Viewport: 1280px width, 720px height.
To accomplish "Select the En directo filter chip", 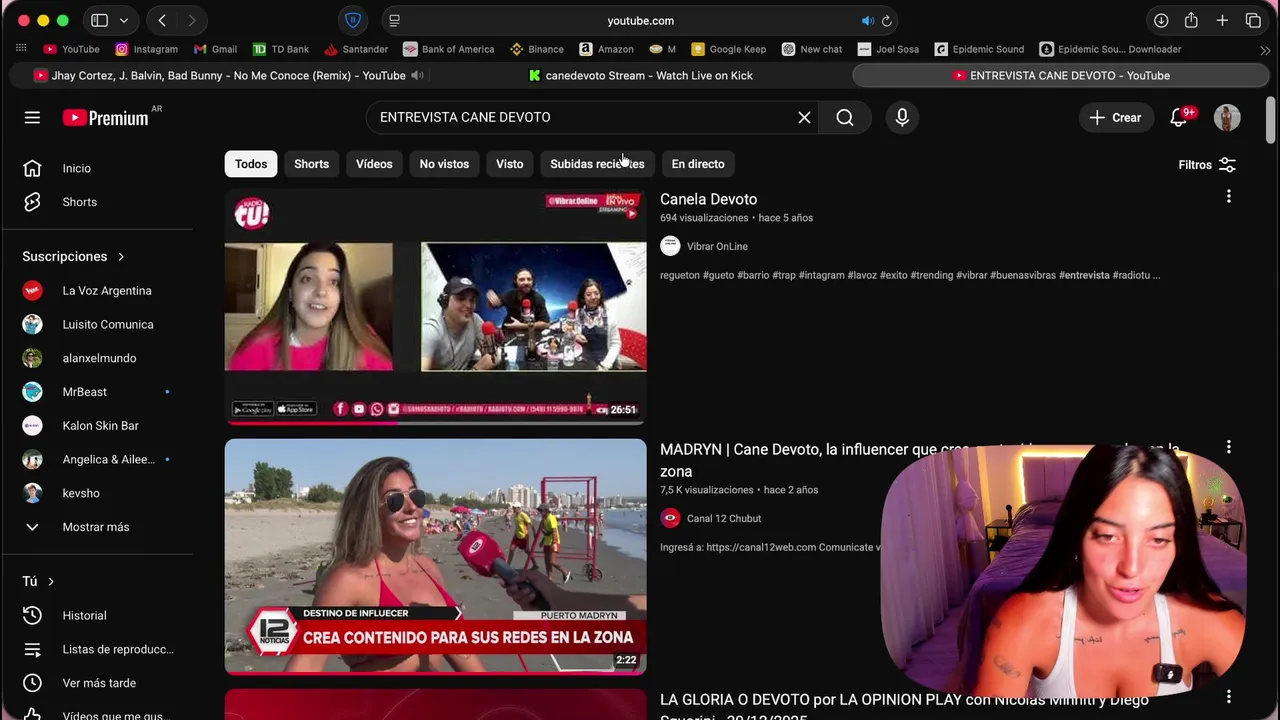I will click(x=698, y=164).
